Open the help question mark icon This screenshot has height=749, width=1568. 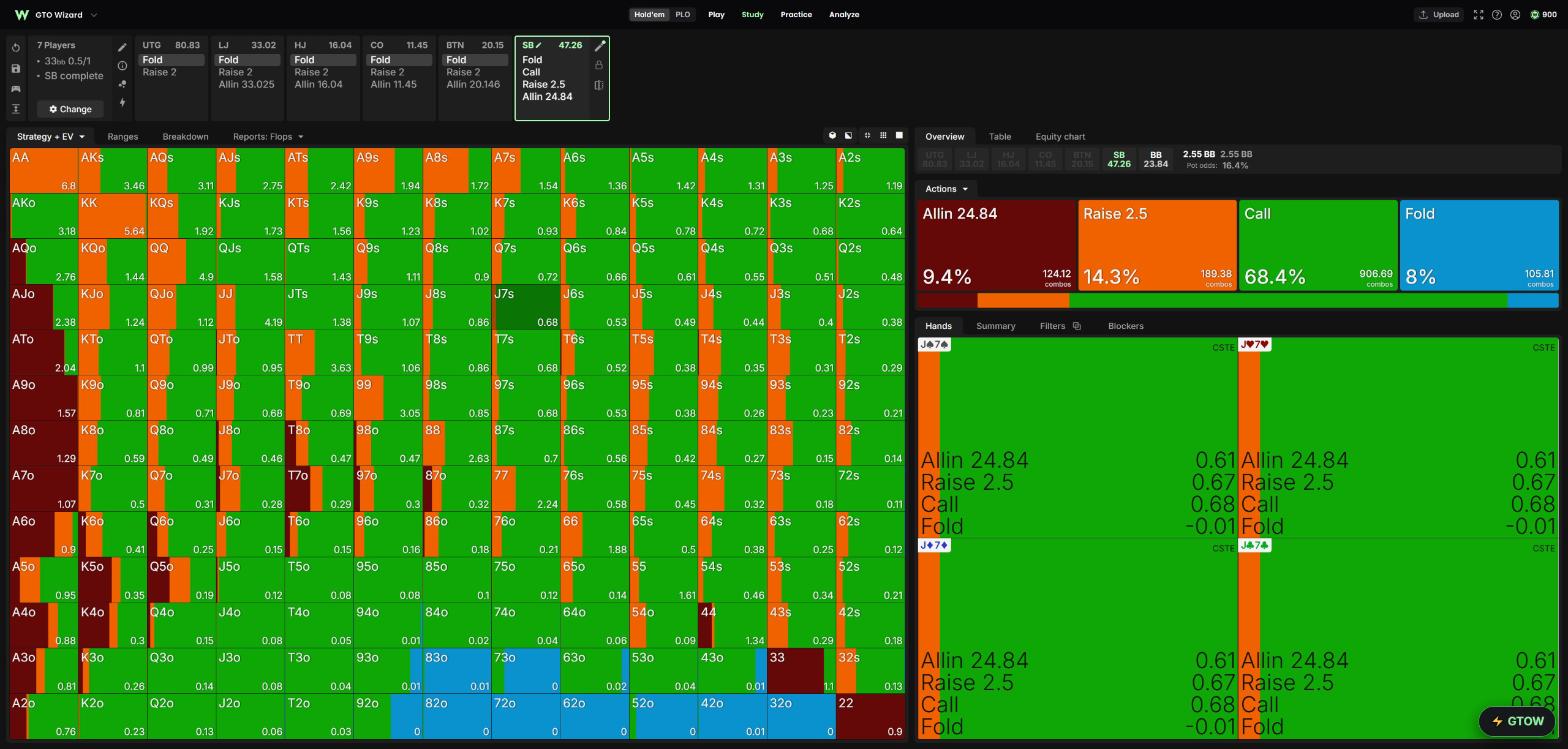tap(1497, 15)
